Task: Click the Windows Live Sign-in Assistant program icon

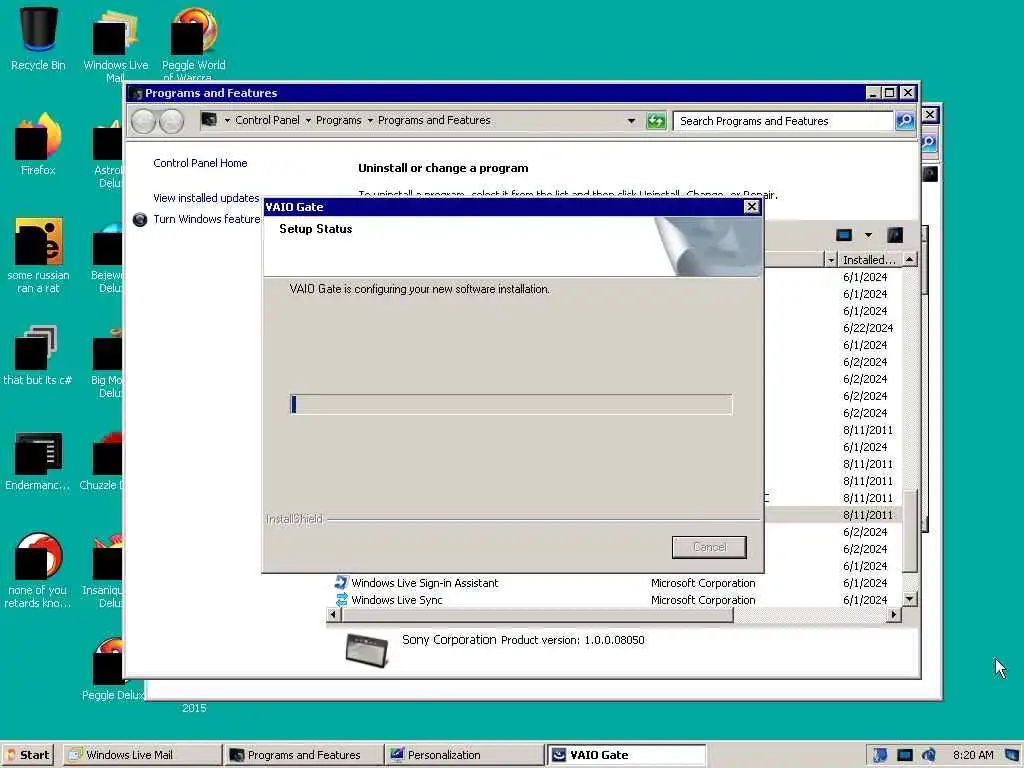Action: tap(341, 583)
